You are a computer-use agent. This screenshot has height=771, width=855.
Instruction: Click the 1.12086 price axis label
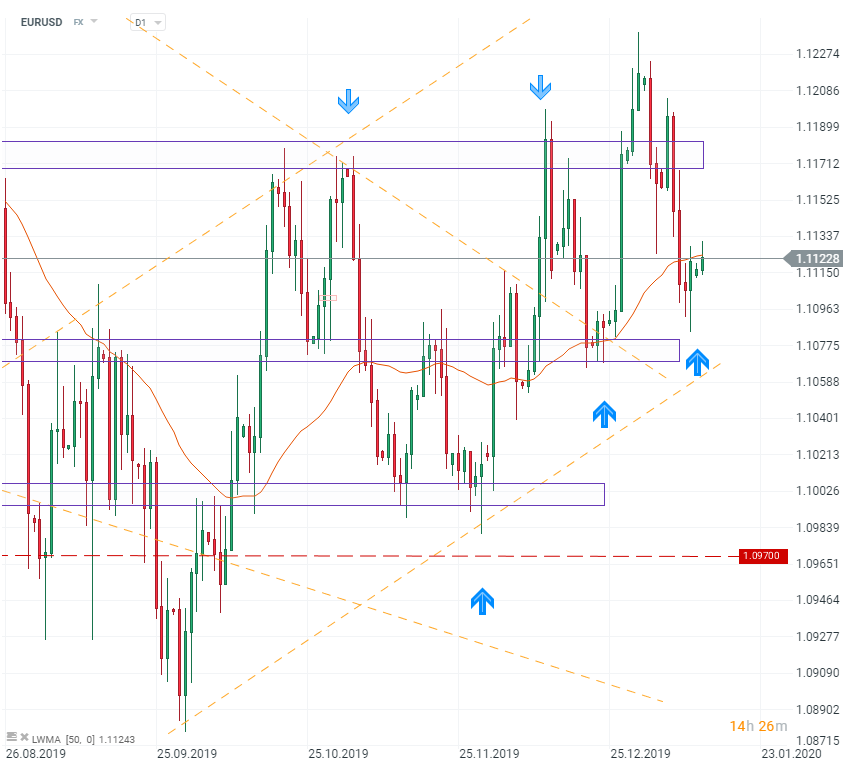[817, 91]
